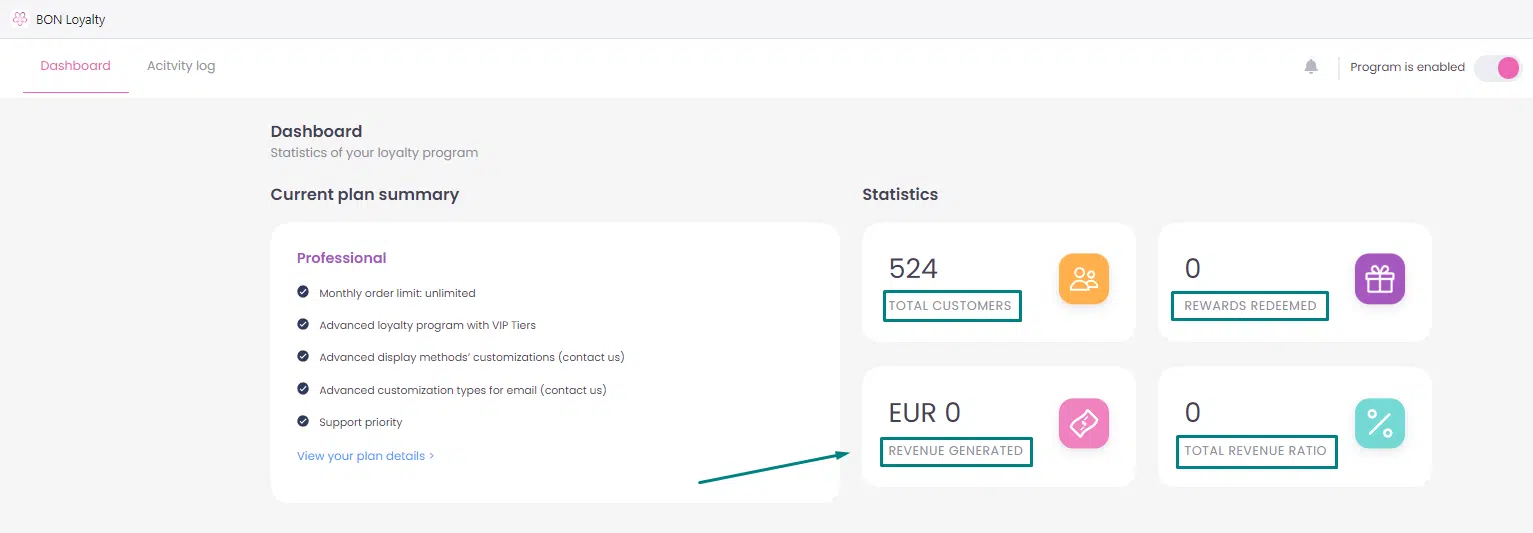
Task: Click the Professional plan name
Action: pos(341,258)
